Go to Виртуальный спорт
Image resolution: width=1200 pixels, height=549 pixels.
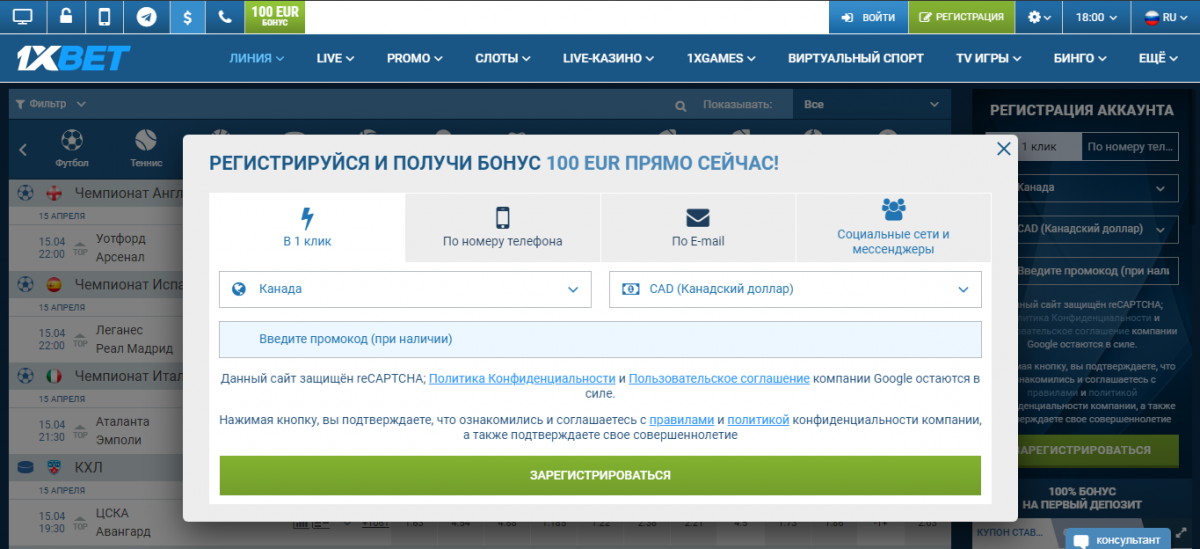(855, 58)
